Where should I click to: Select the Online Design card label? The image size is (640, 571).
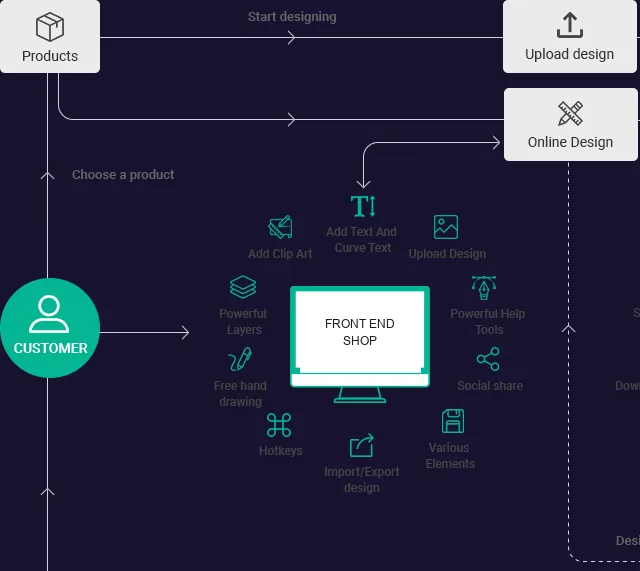pyautogui.click(x=570, y=142)
